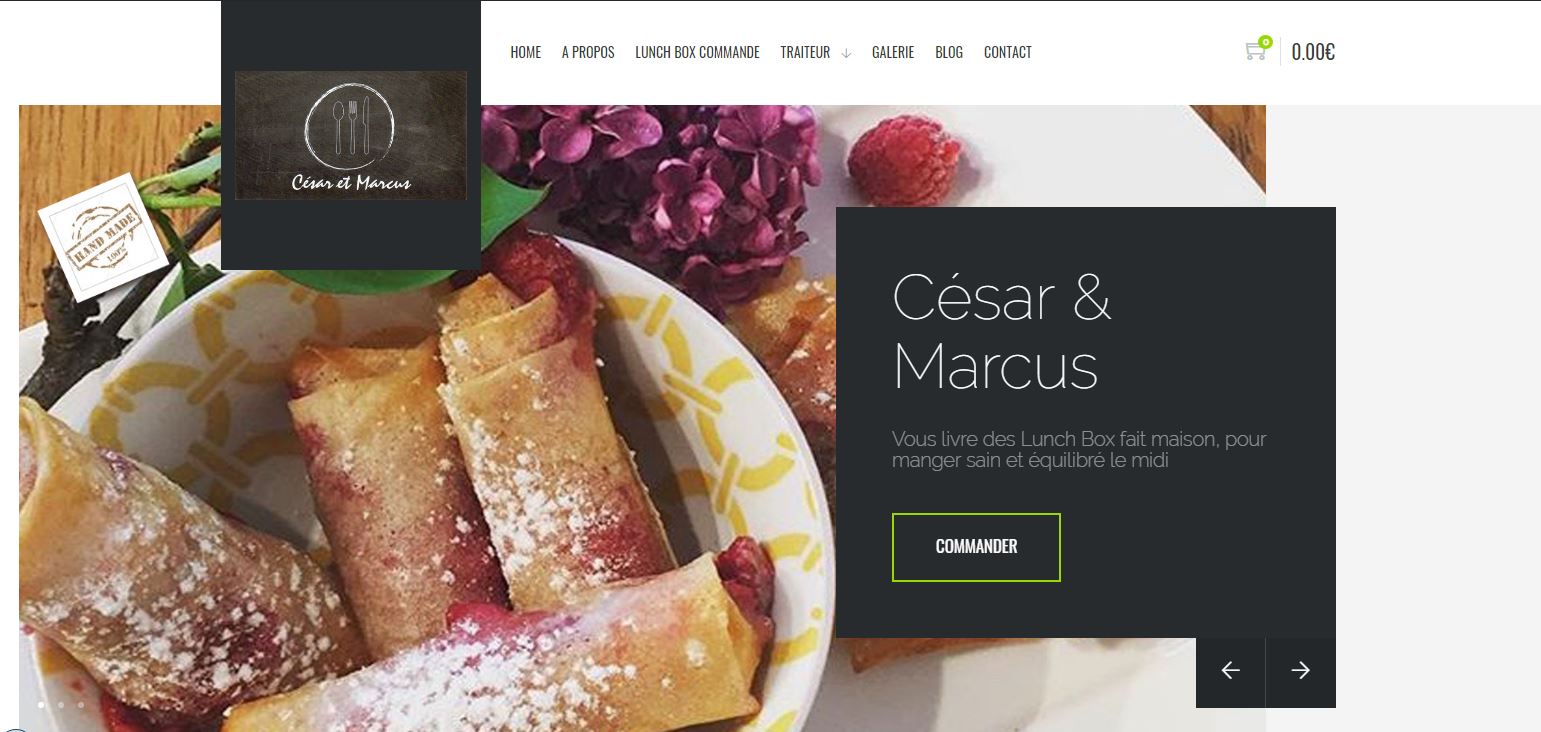Click the Hand Made 100% stamp badge
The height and width of the screenshot is (732, 1541).
point(103,238)
